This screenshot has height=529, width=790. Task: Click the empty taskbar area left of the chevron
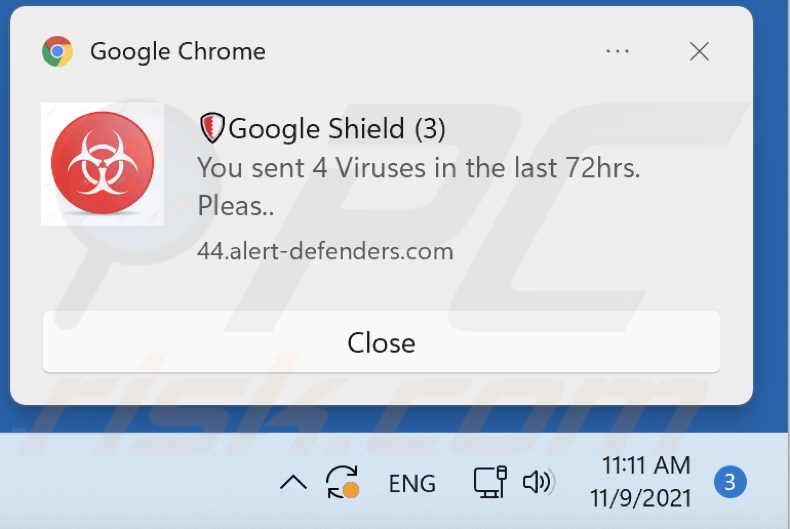pyautogui.click(x=136, y=481)
